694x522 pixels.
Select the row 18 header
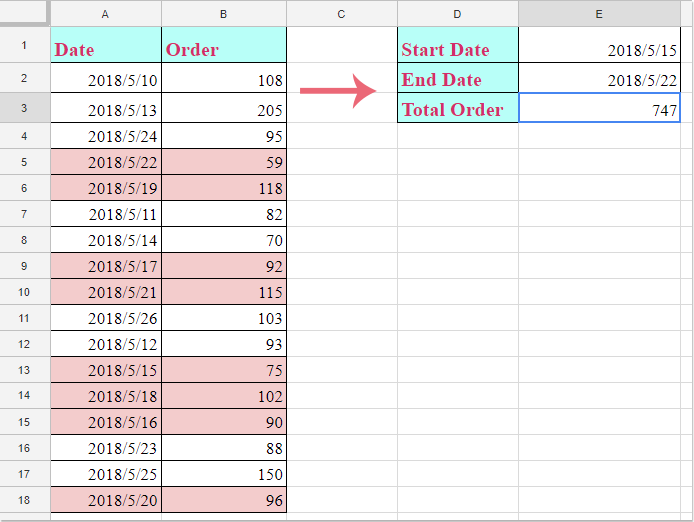point(25,499)
